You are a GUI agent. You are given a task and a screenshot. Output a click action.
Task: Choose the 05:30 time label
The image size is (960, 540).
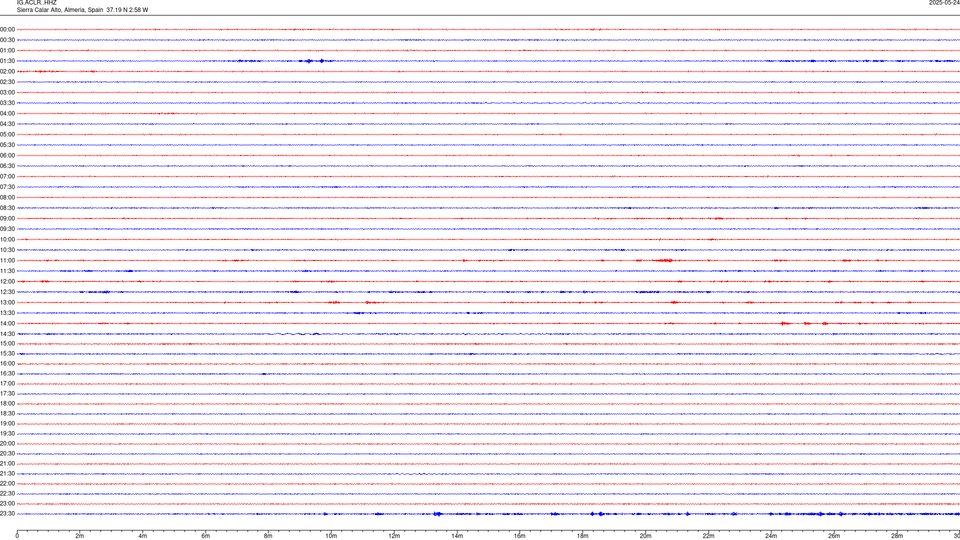7,145
